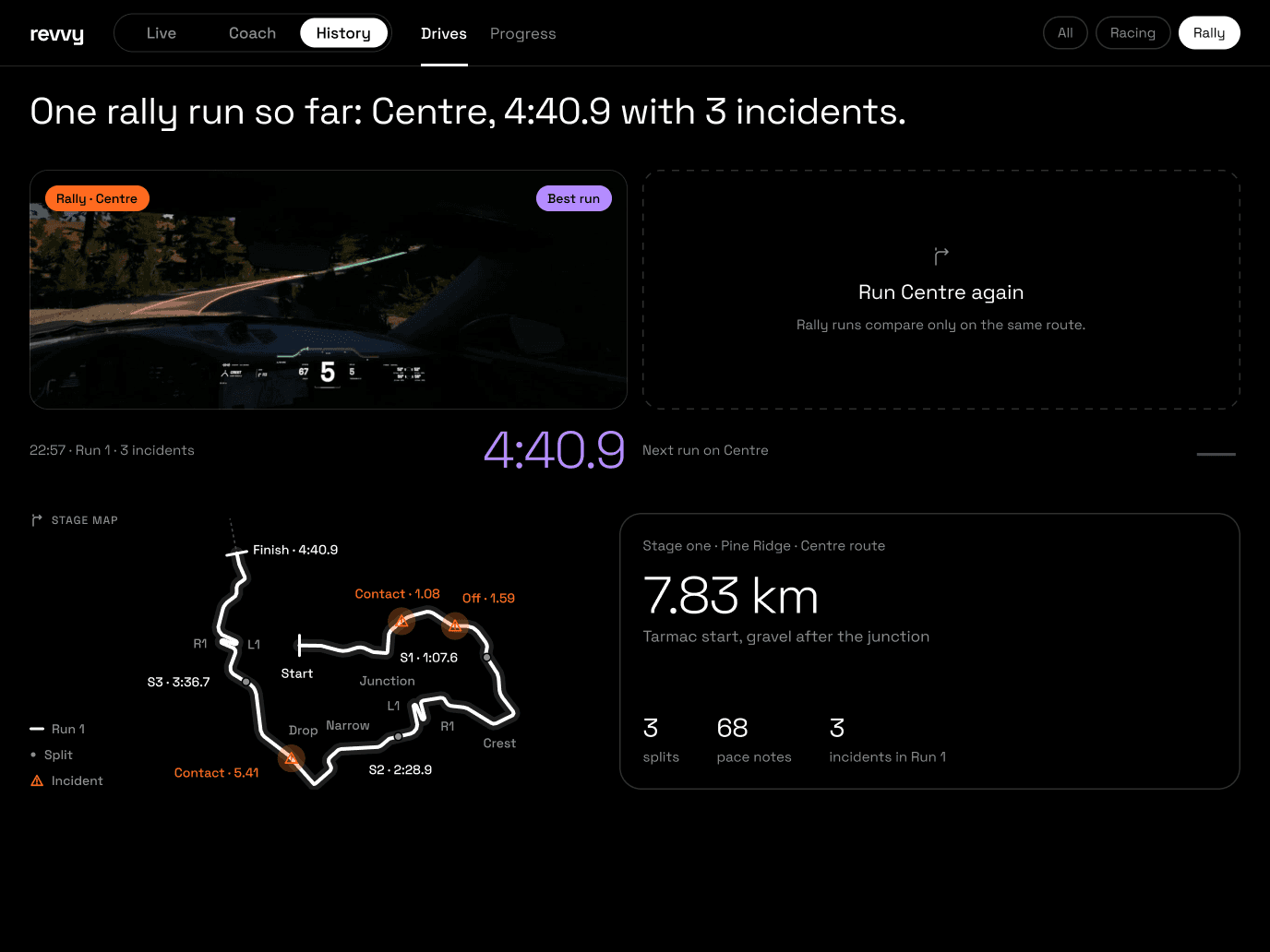Click the Run 1 line swatch in the legend
Image resolution: width=1270 pixels, height=952 pixels.
coord(37,729)
